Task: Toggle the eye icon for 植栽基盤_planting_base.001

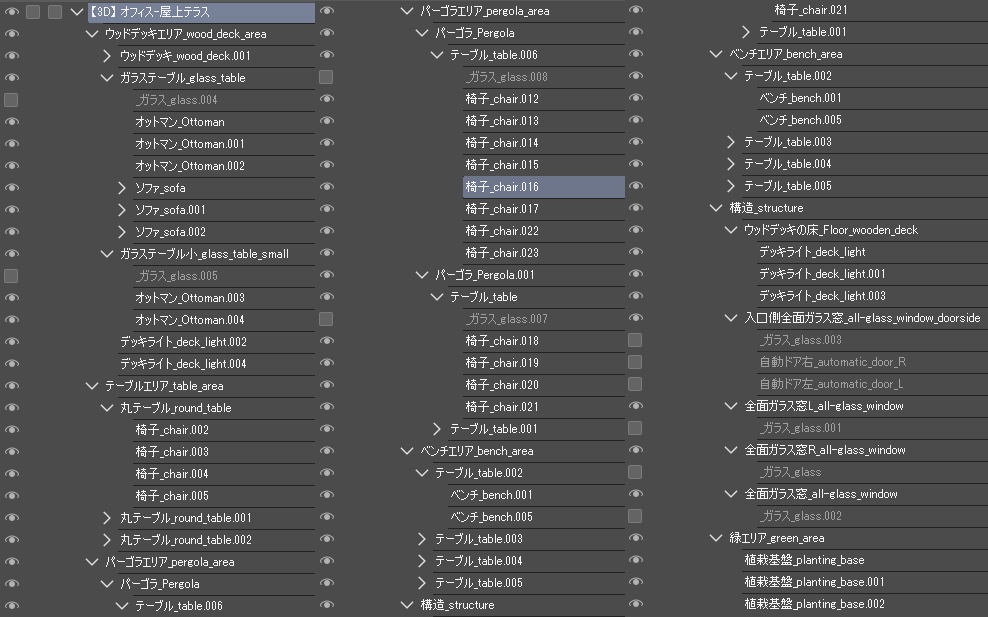Action: (x=636, y=582)
